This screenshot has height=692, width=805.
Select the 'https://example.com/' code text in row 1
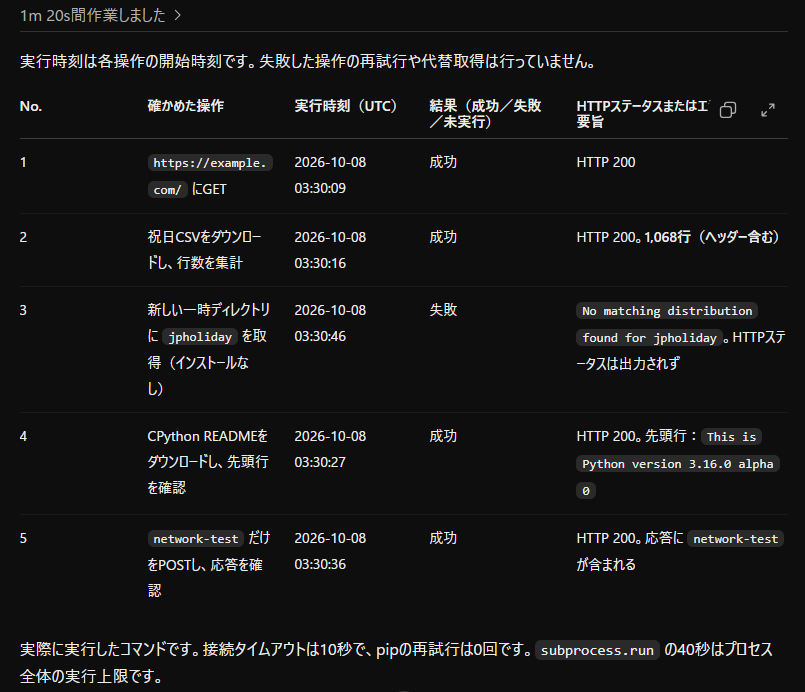point(210,176)
